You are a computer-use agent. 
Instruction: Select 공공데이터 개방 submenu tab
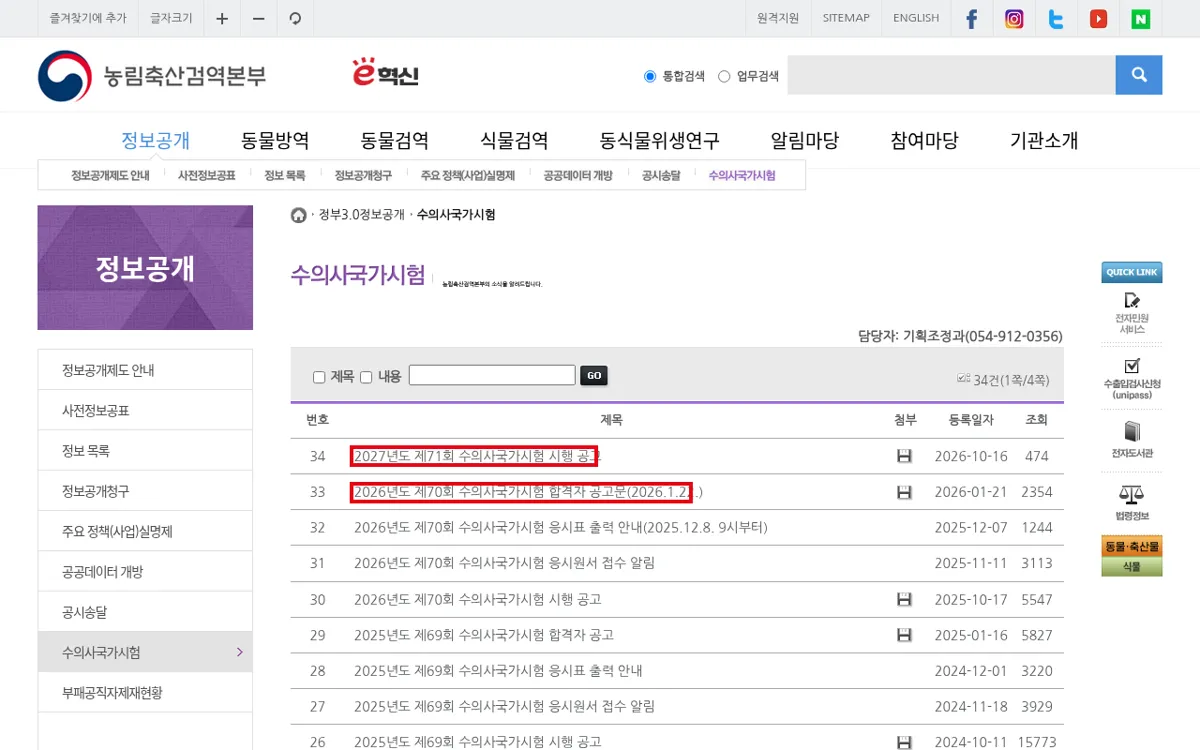[x=578, y=175]
